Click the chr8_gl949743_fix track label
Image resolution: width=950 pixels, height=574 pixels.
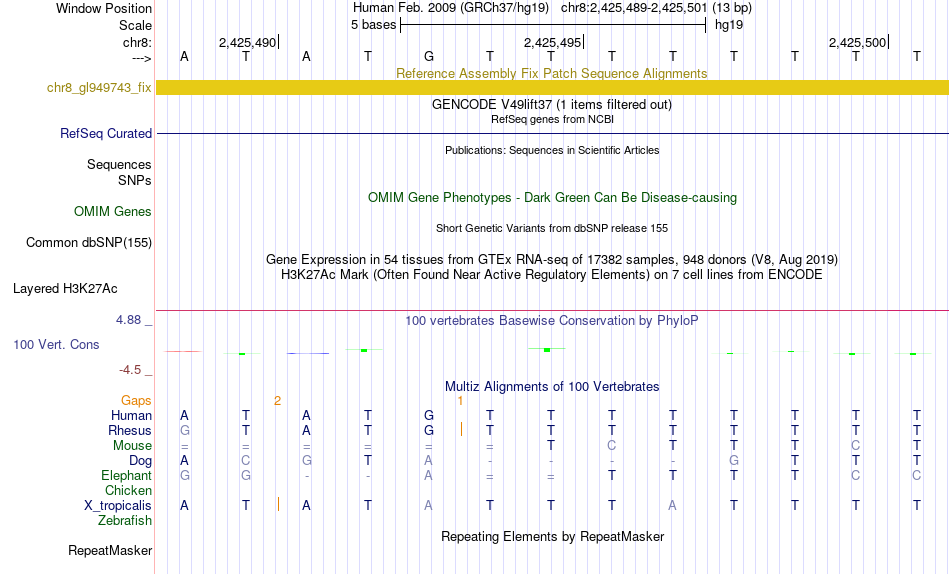click(x=99, y=87)
